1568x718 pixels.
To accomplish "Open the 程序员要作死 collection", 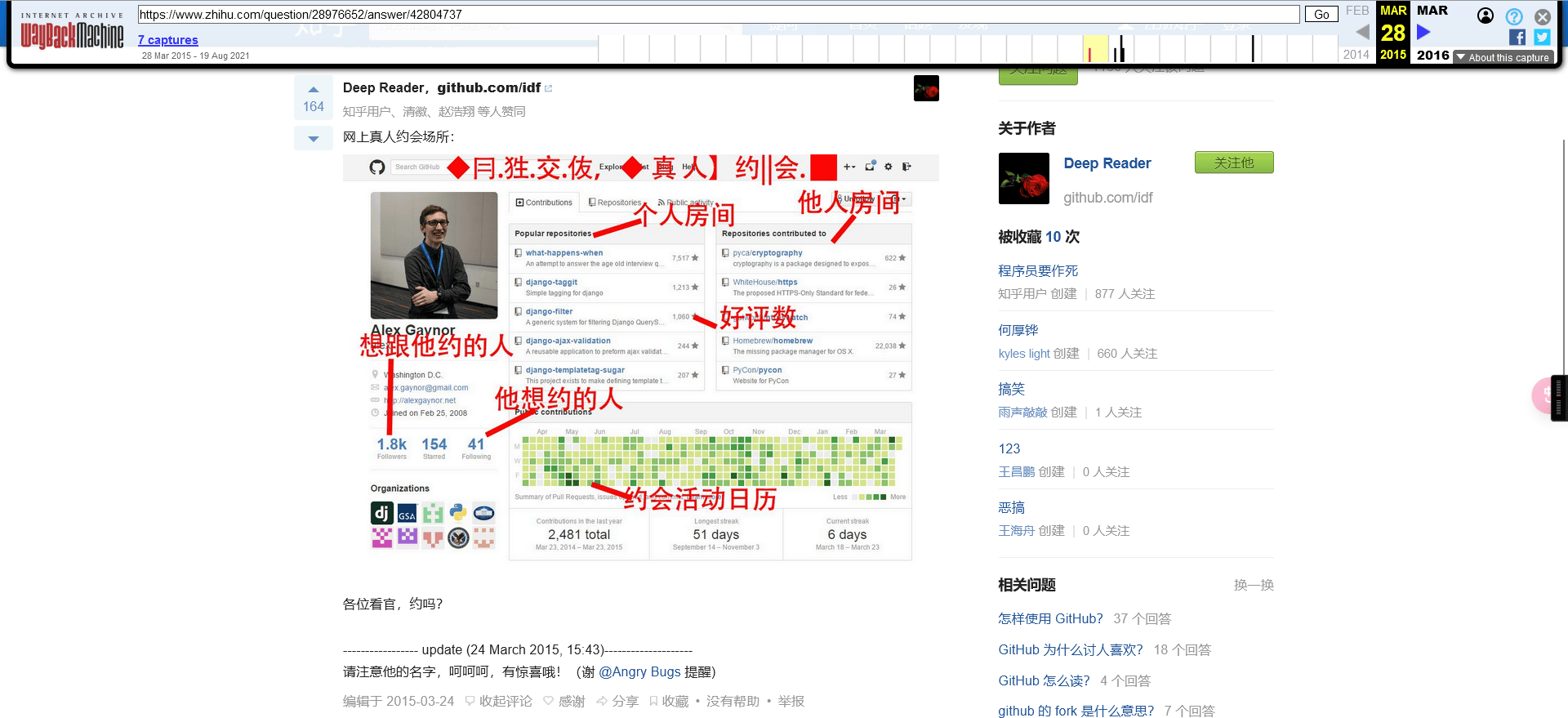I will coord(1038,271).
